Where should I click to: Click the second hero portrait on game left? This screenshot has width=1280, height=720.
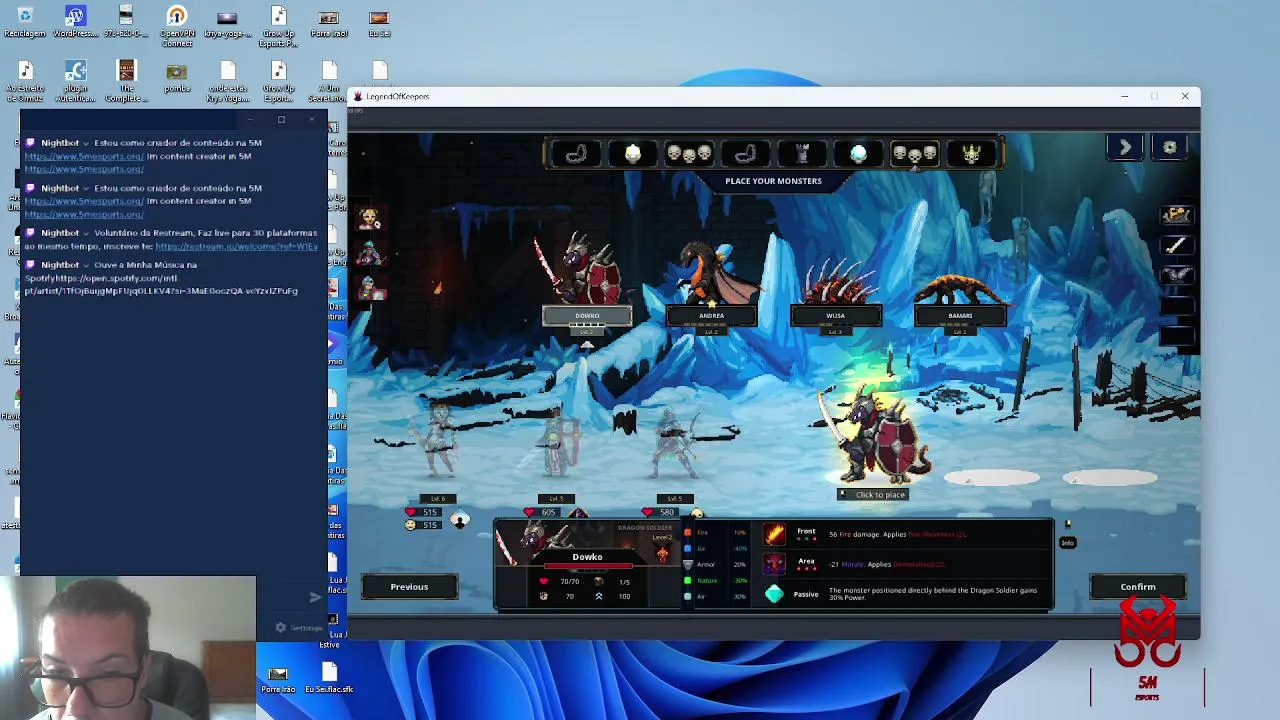(369, 252)
